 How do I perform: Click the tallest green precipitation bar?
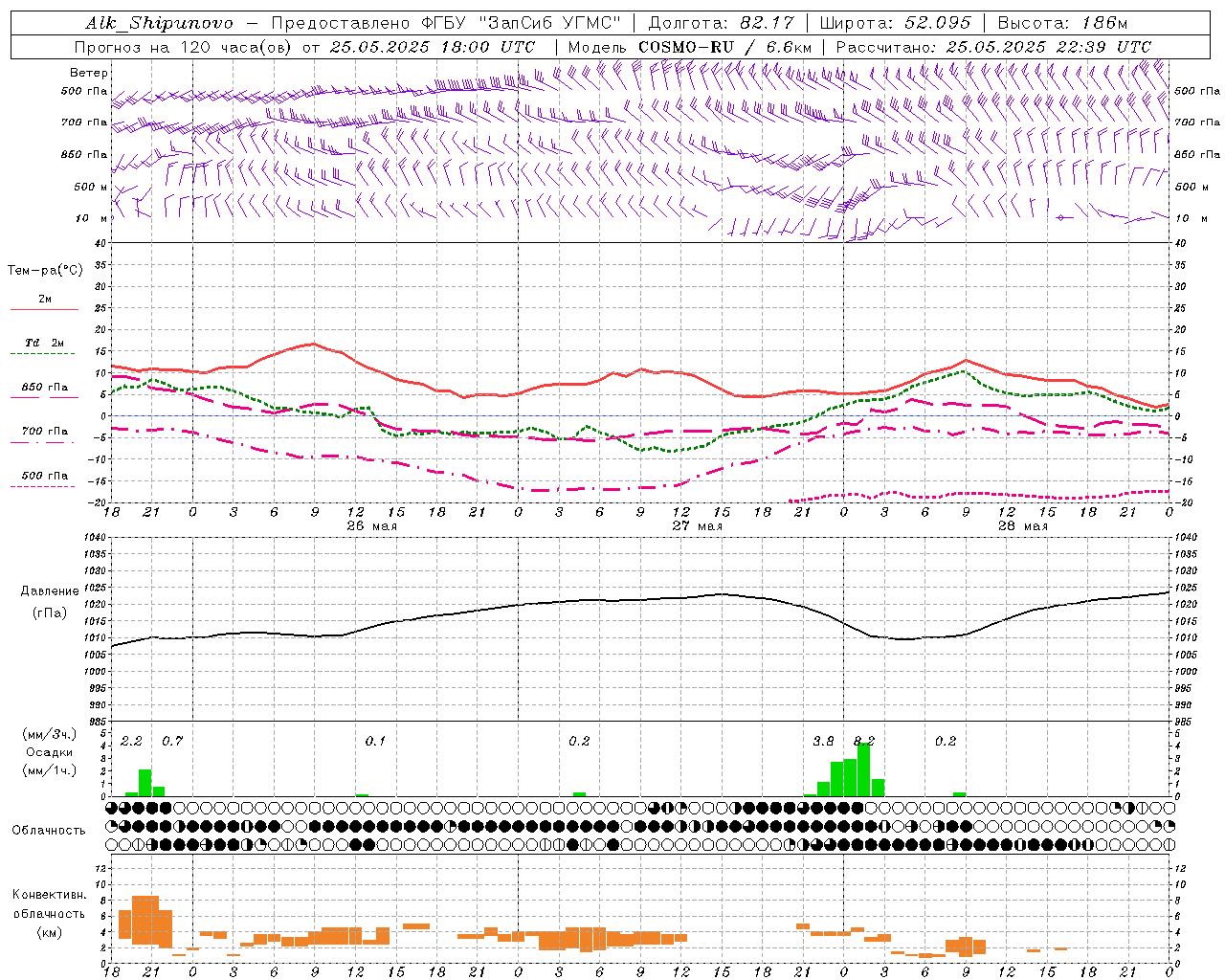pos(864,769)
